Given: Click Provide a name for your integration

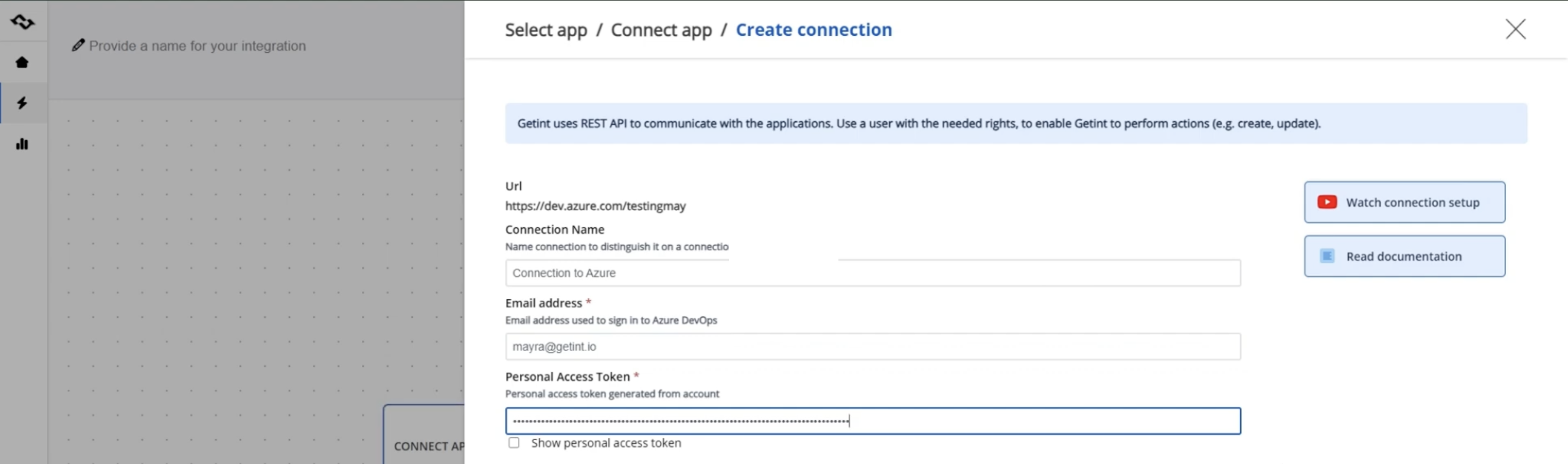Looking at the screenshot, I should (x=197, y=46).
